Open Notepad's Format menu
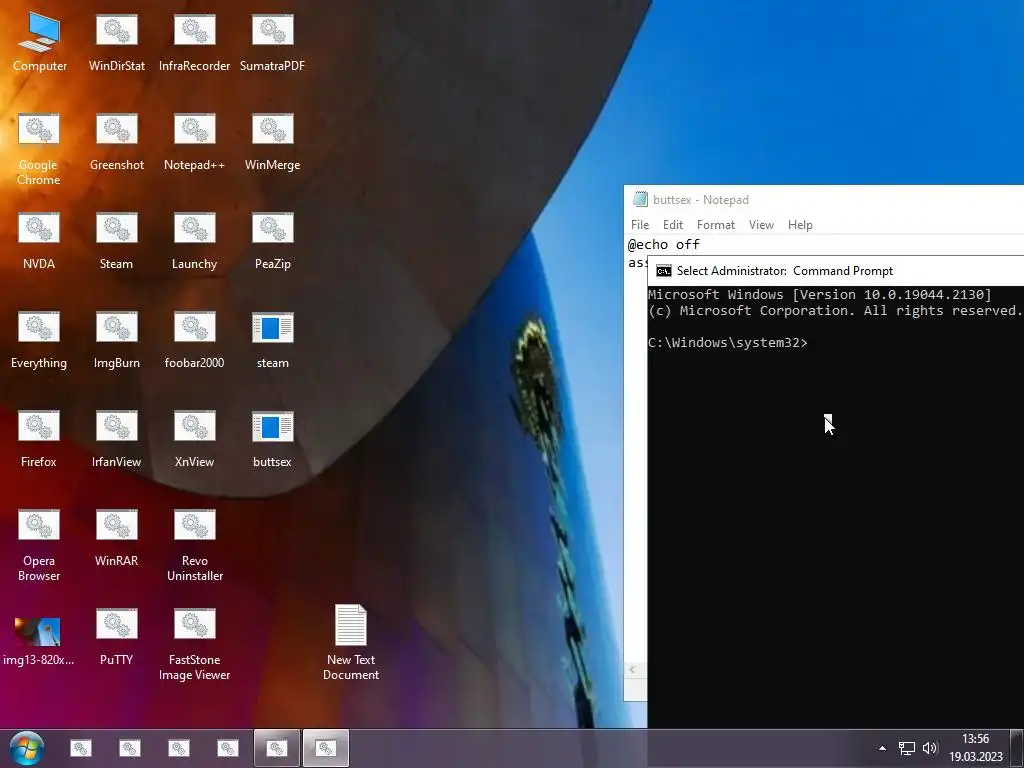 coord(716,225)
